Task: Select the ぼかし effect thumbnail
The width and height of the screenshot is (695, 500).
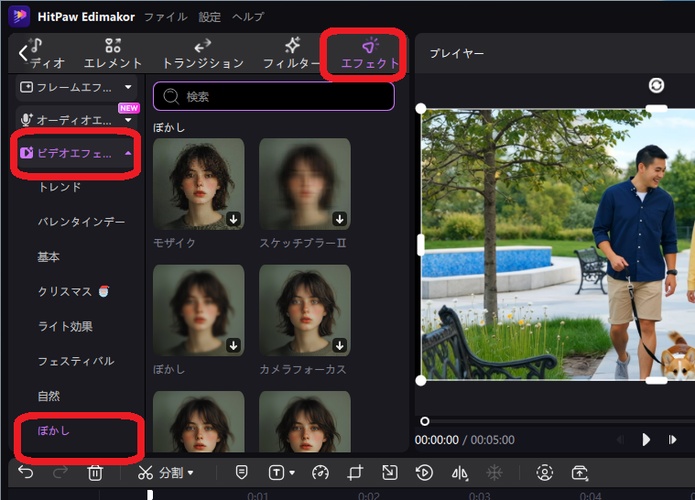Action: pos(199,310)
